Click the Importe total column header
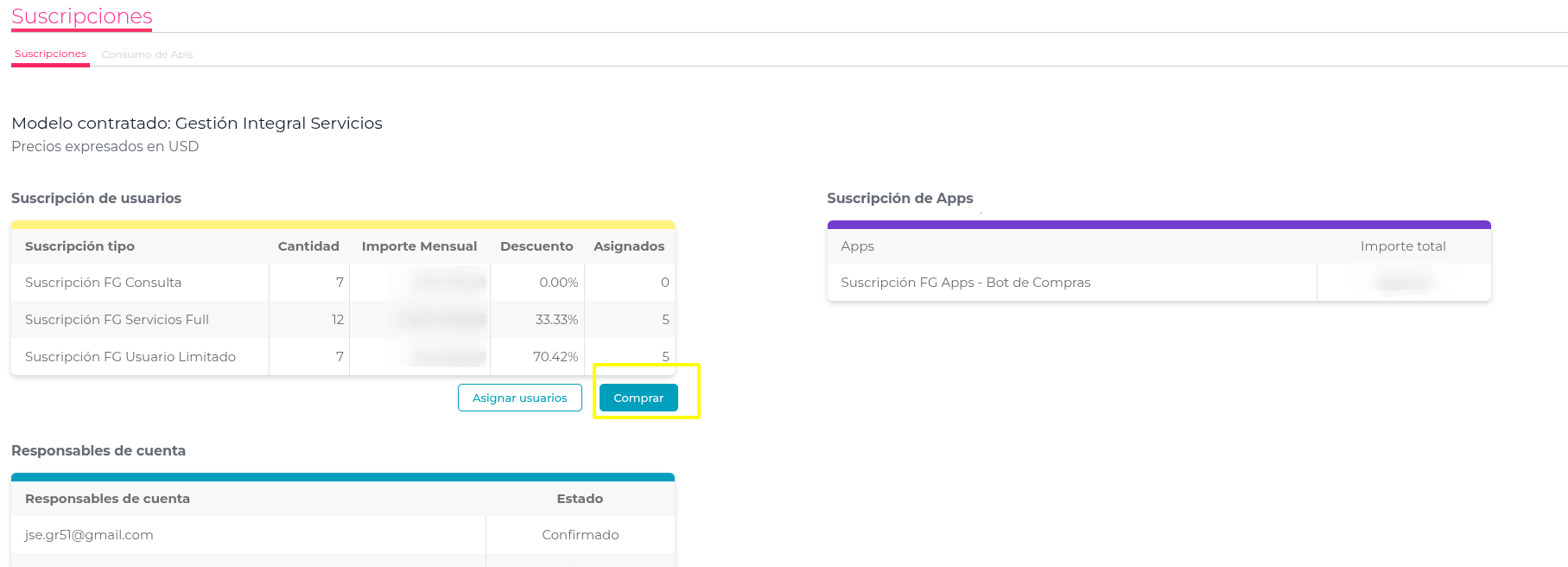Screen dimensions: 1568x567 point(1402,246)
